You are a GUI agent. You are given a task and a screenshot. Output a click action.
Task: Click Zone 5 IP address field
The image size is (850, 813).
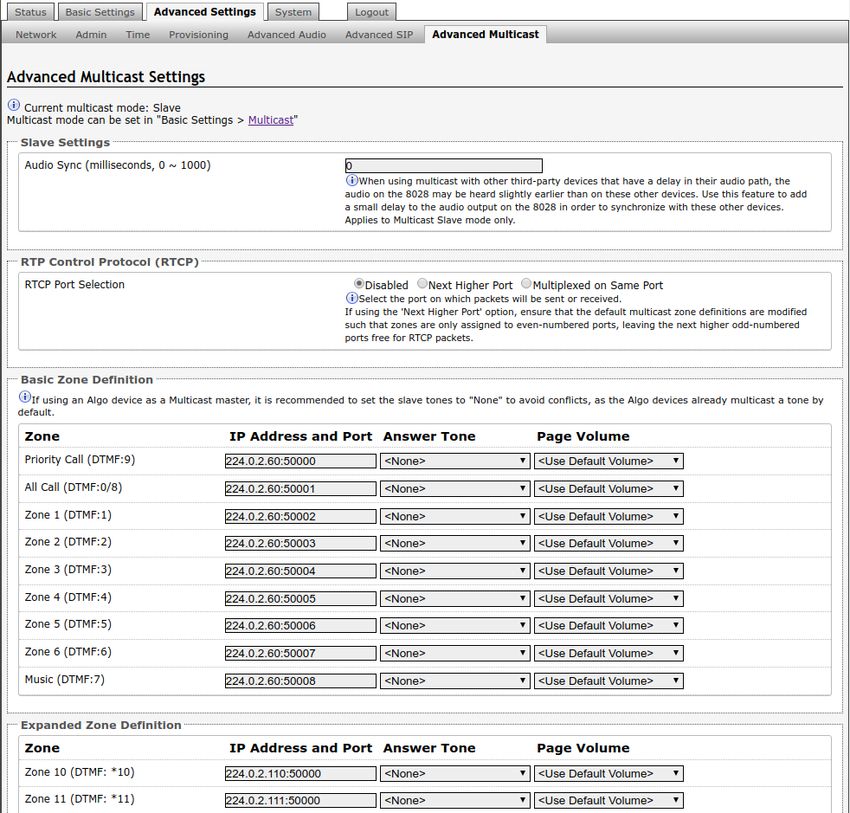[300, 626]
